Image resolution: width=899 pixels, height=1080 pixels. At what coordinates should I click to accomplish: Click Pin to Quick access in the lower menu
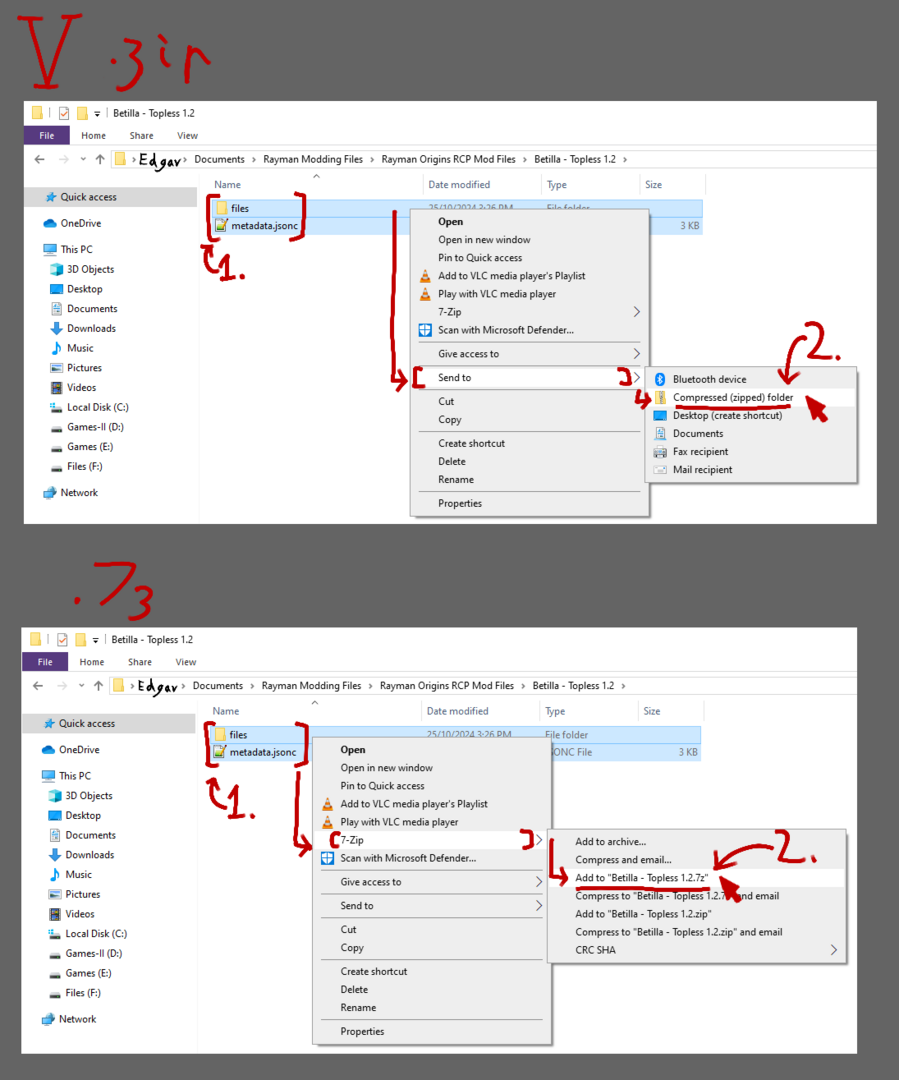click(382, 786)
